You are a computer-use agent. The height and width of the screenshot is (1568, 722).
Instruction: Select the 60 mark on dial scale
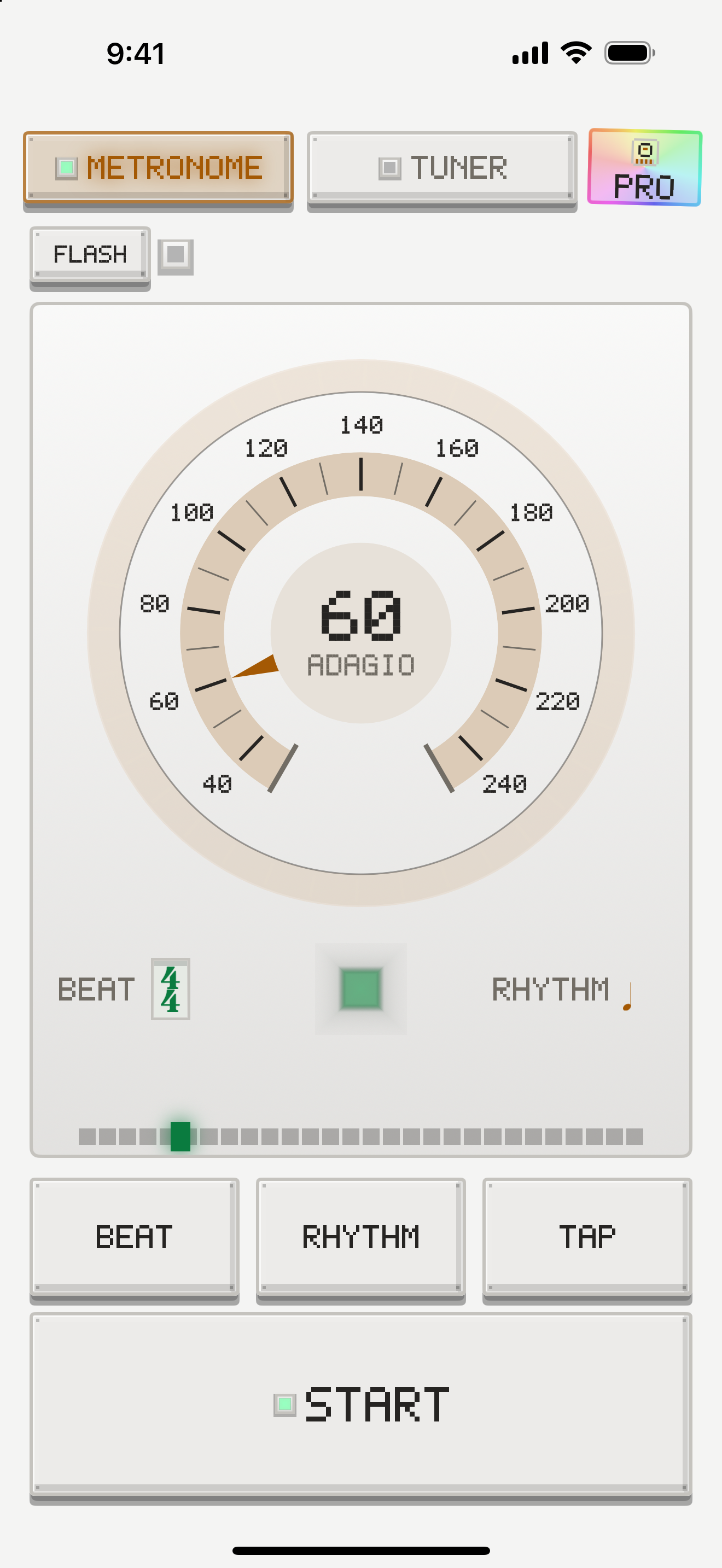165,702
